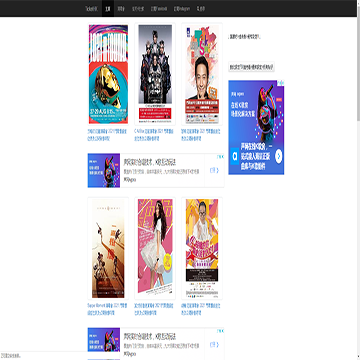Screen dimensions: 360x360
Task: Follow the caption link under the smiling man poster
Action: point(201,135)
